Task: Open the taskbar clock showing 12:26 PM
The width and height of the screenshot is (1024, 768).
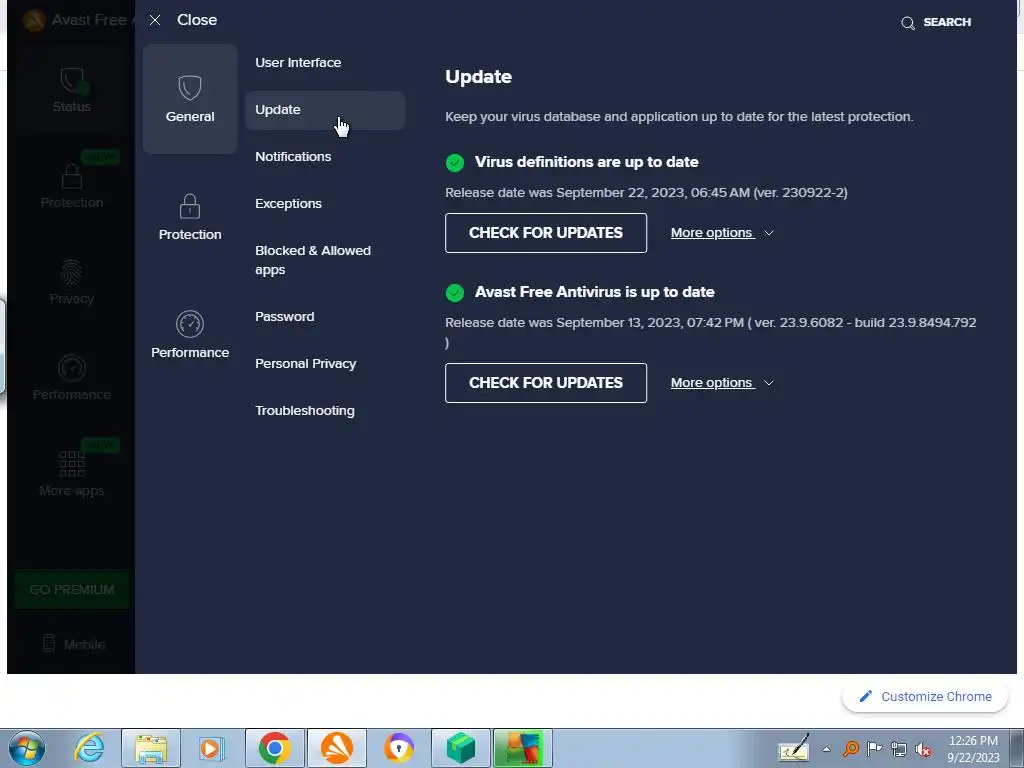Action: coord(973,749)
